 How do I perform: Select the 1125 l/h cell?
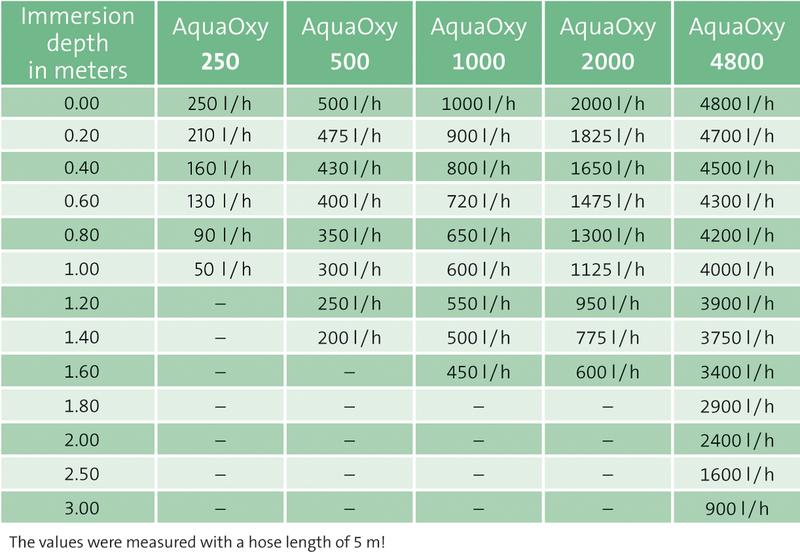(x=608, y=269)
